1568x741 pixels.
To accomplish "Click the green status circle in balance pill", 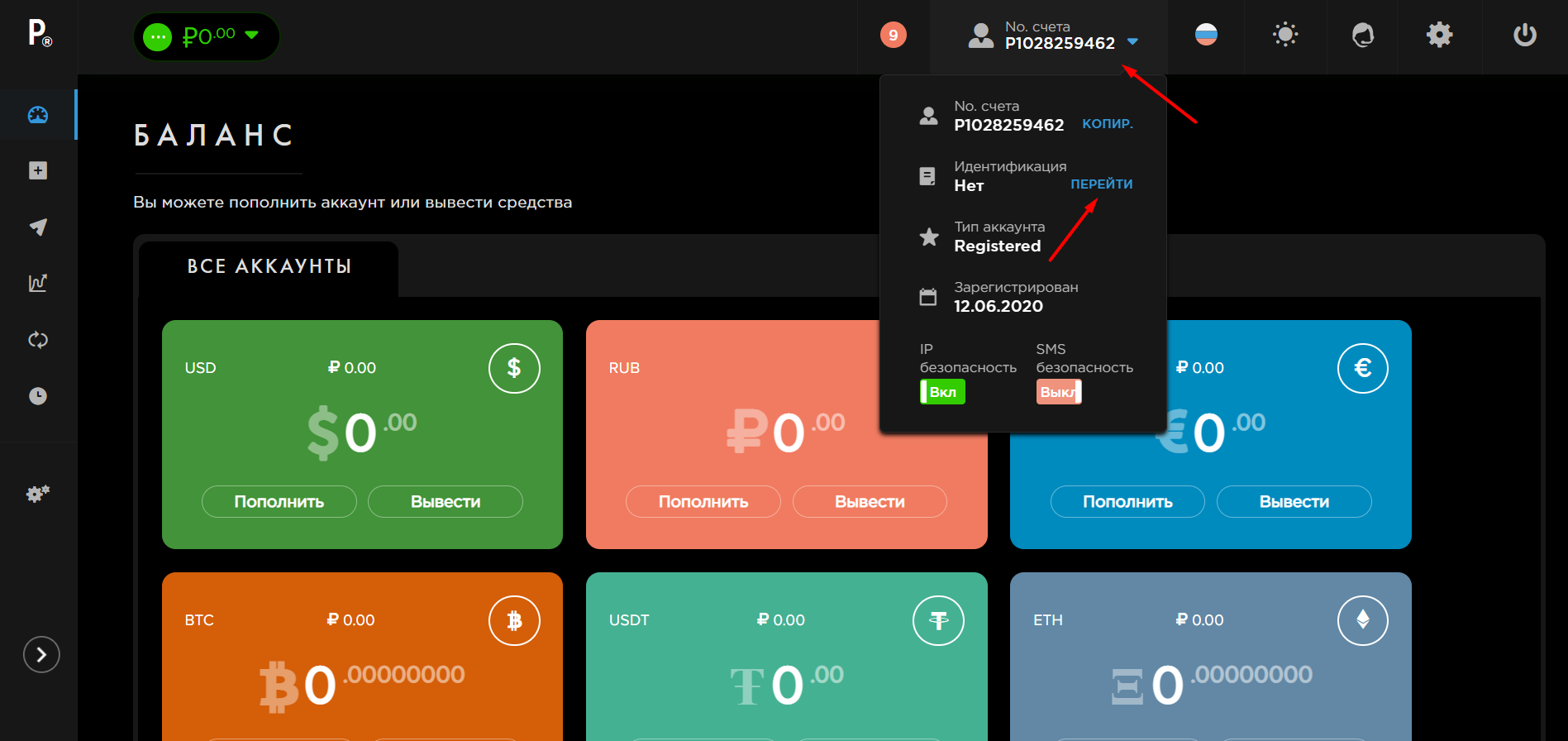I will pyautogui.click(x=157, y=36).
